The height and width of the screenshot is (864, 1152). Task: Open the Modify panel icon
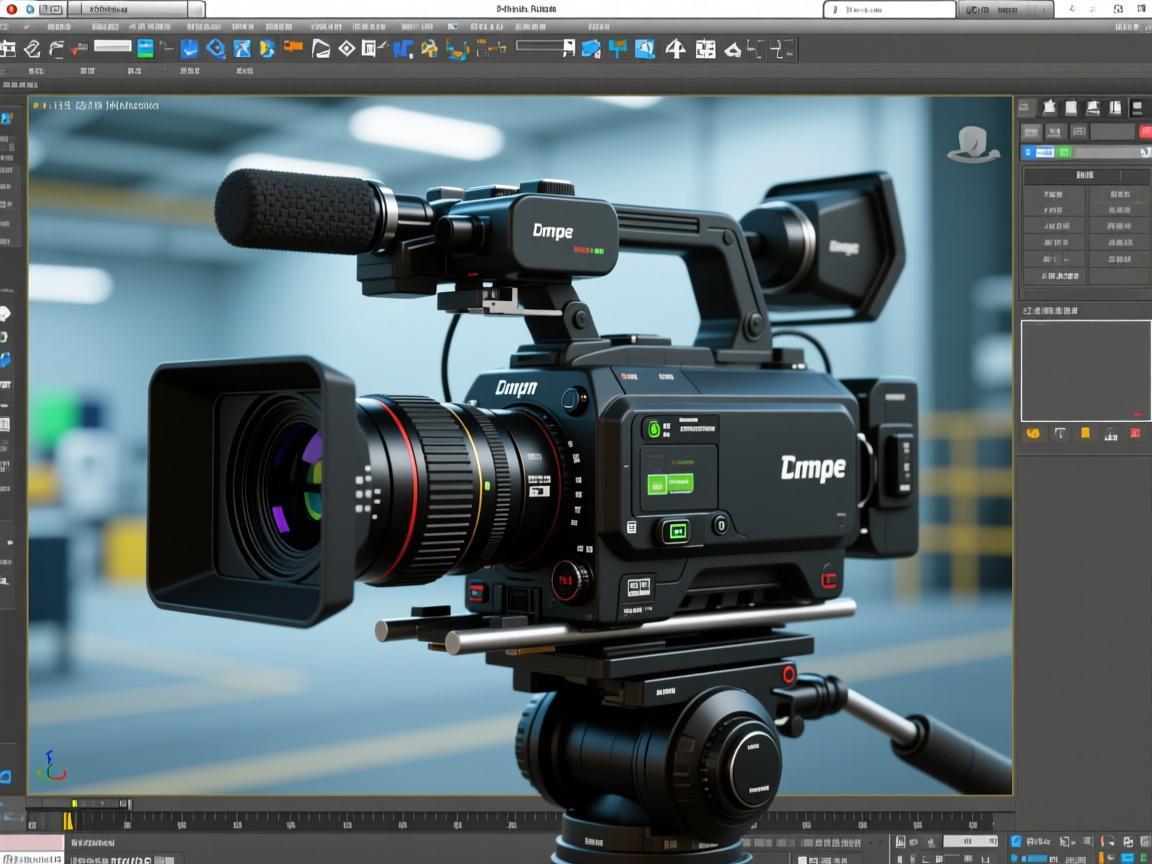click(1048, 107)
